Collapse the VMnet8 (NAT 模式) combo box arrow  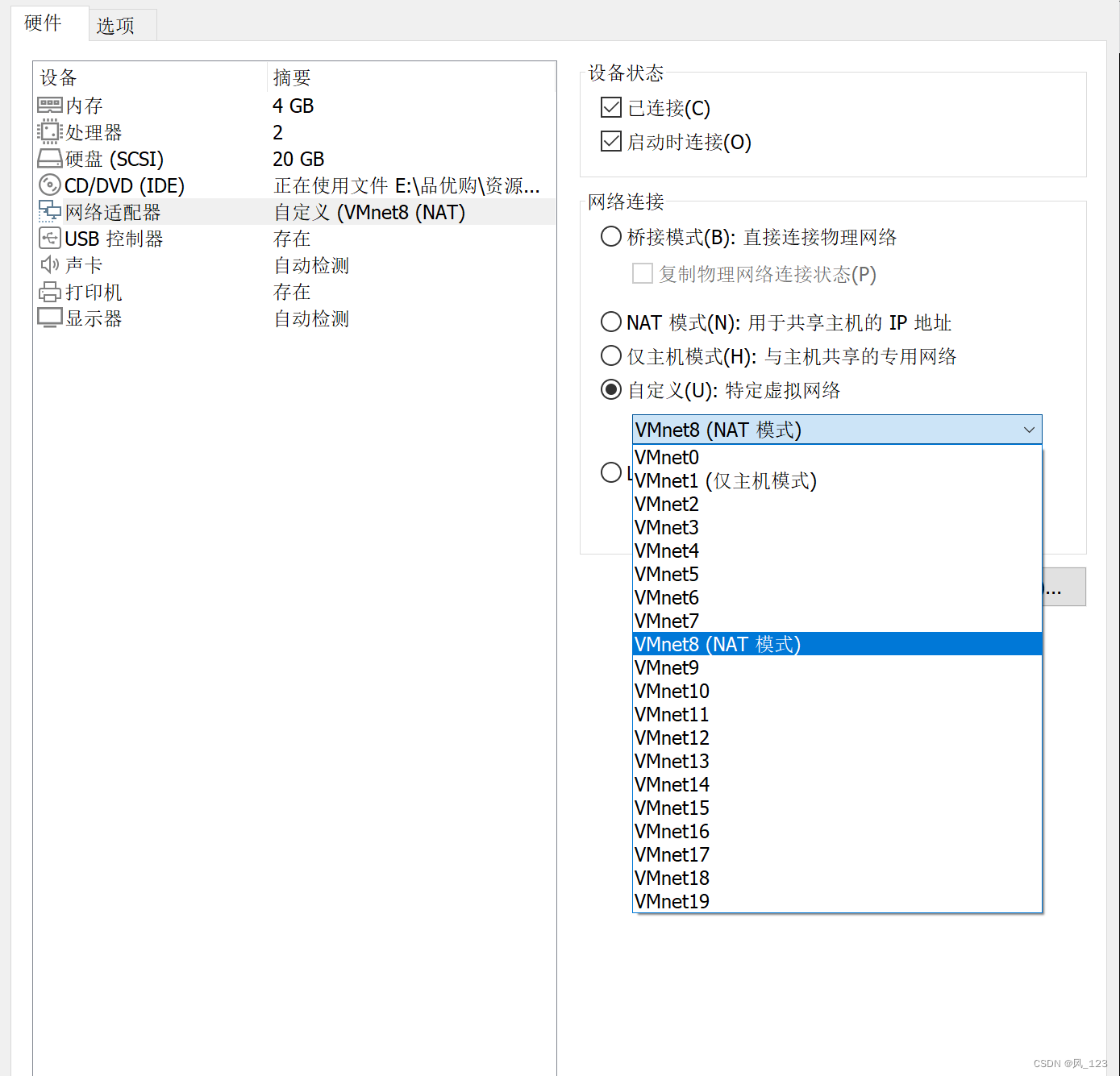(x=1029, y=430)
